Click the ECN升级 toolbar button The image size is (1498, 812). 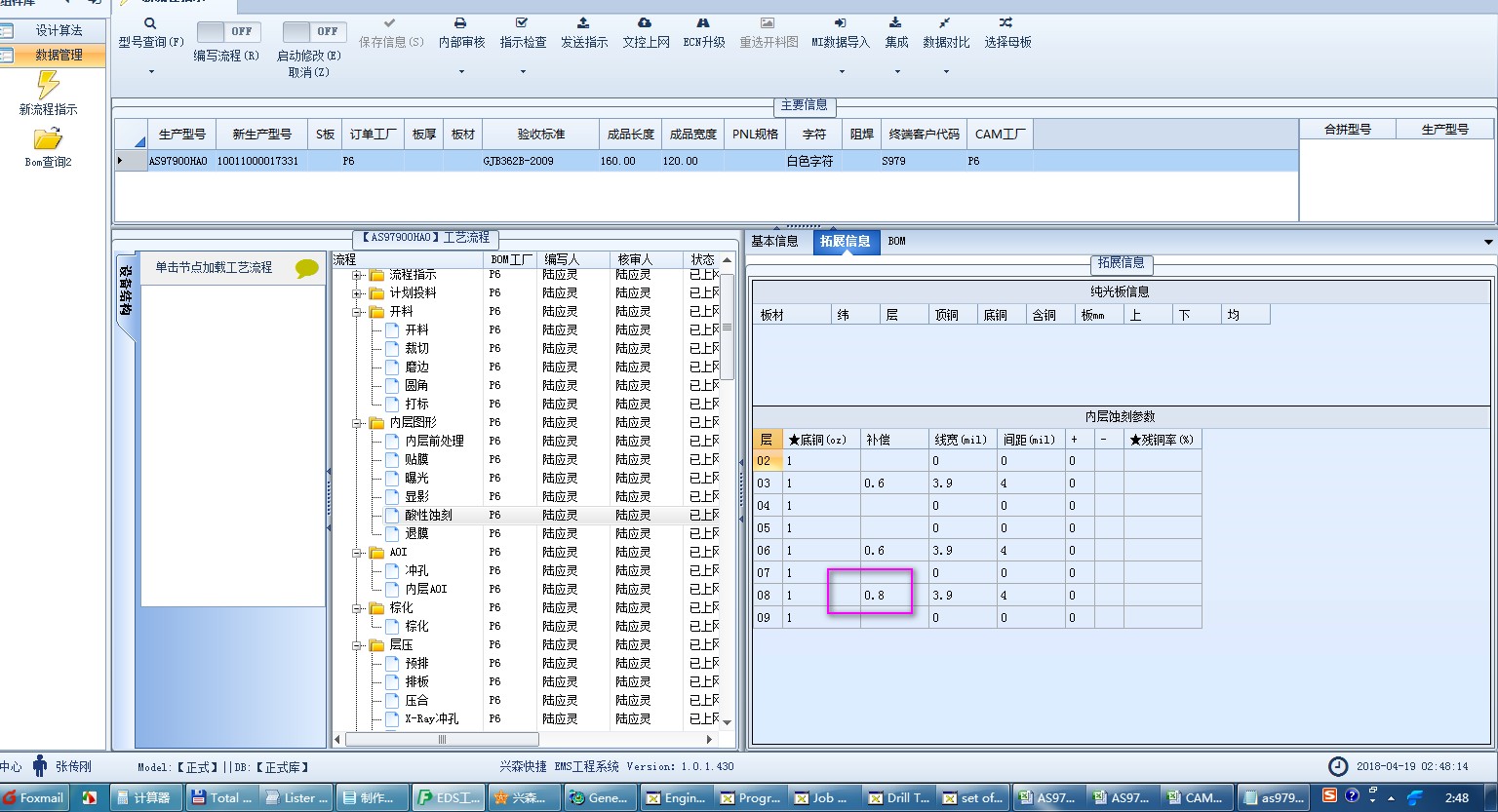[x=703, y=33]
